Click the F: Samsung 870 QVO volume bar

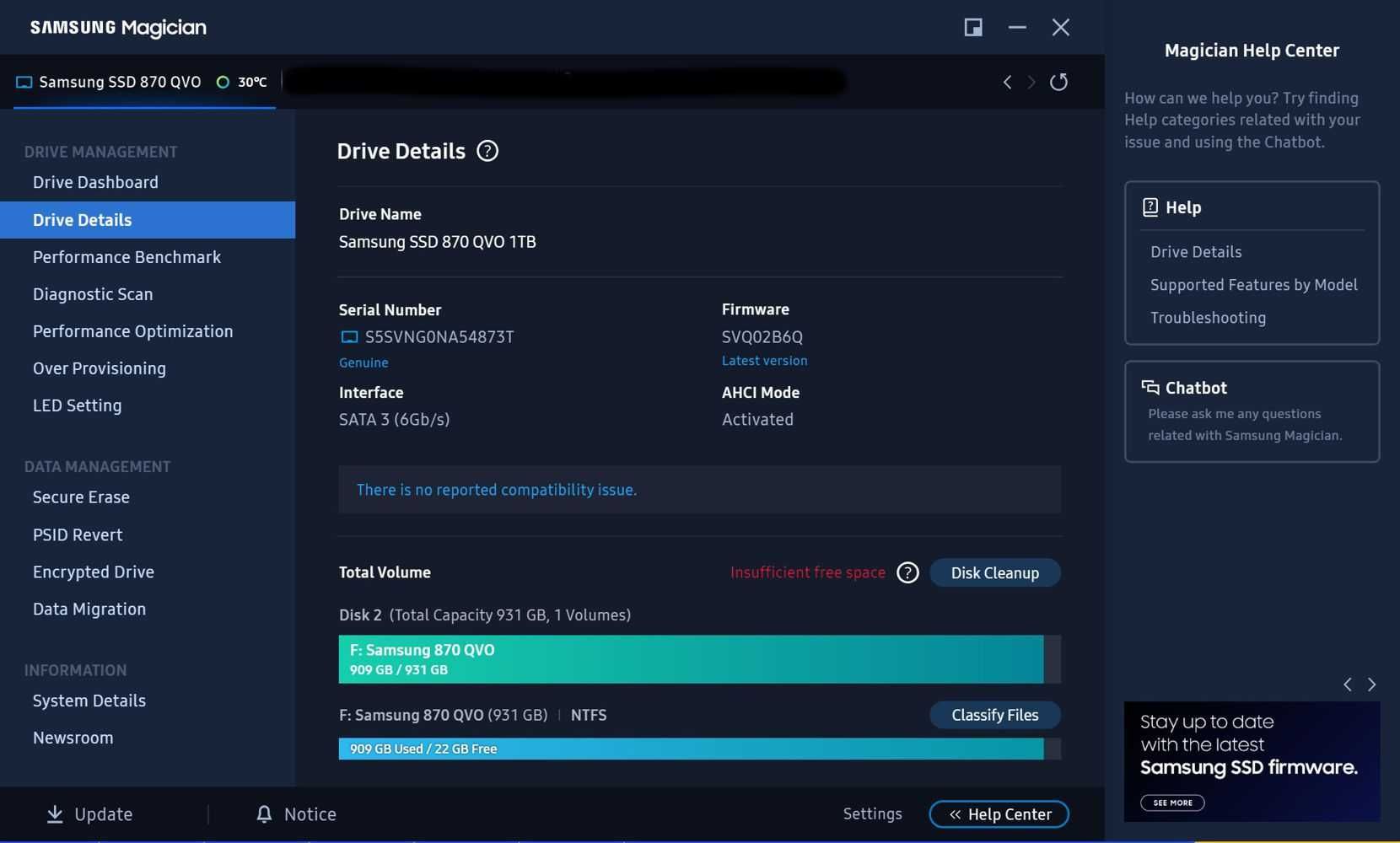pos(700,659)
